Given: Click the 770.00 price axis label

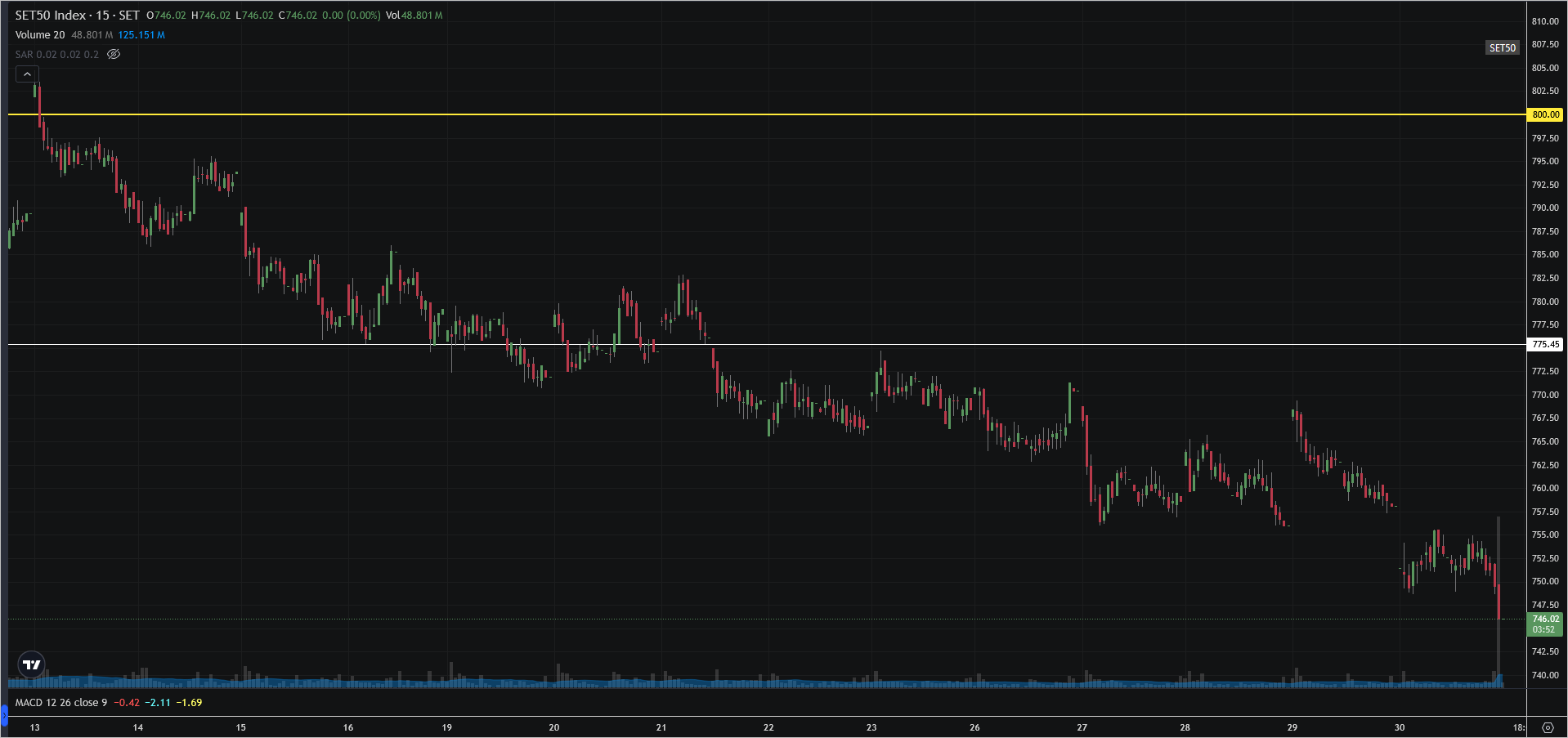Looking at the screenshot, I should [x=1545, y=395].
